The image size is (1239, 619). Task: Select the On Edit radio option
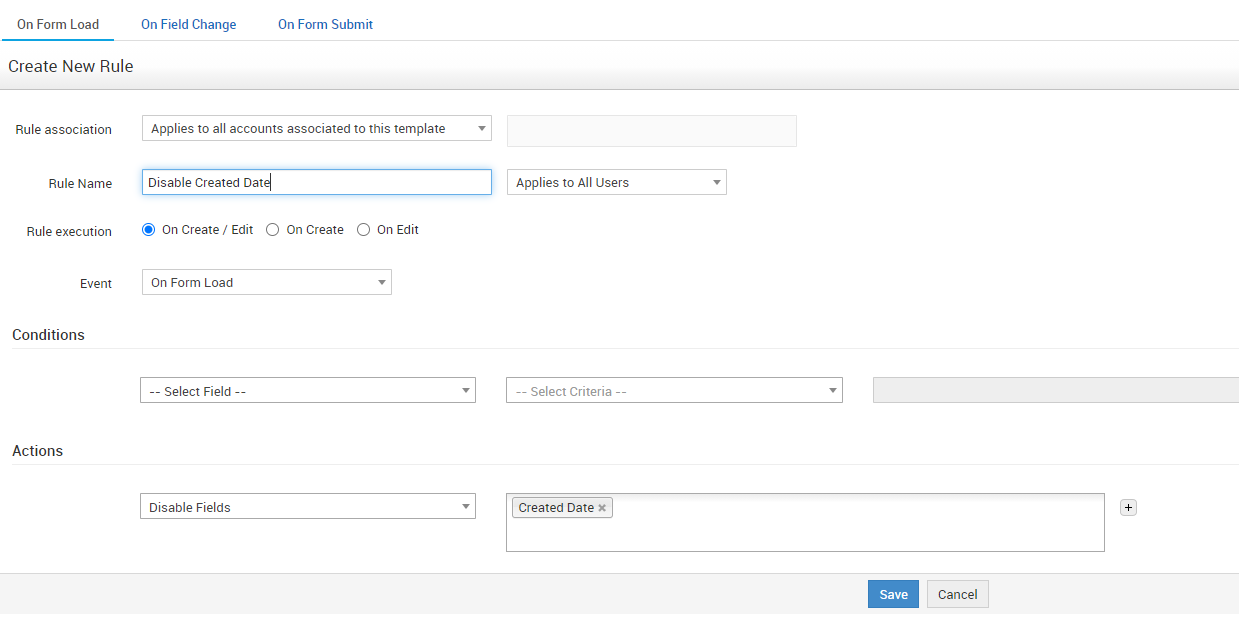click(364, 230)
